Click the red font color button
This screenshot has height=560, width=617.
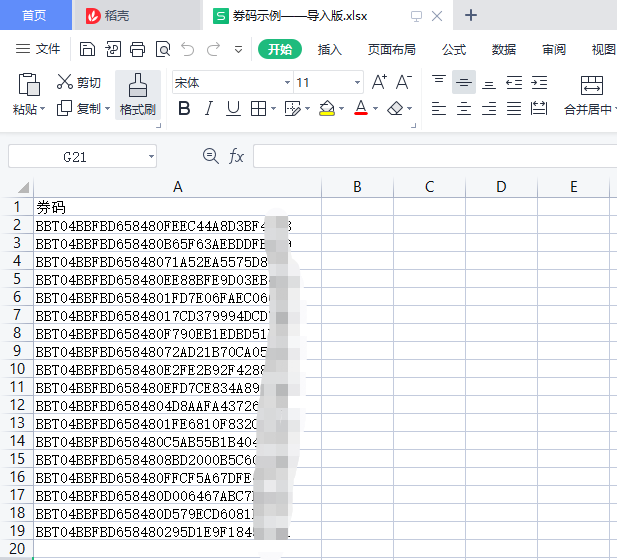tap(361, 109)
